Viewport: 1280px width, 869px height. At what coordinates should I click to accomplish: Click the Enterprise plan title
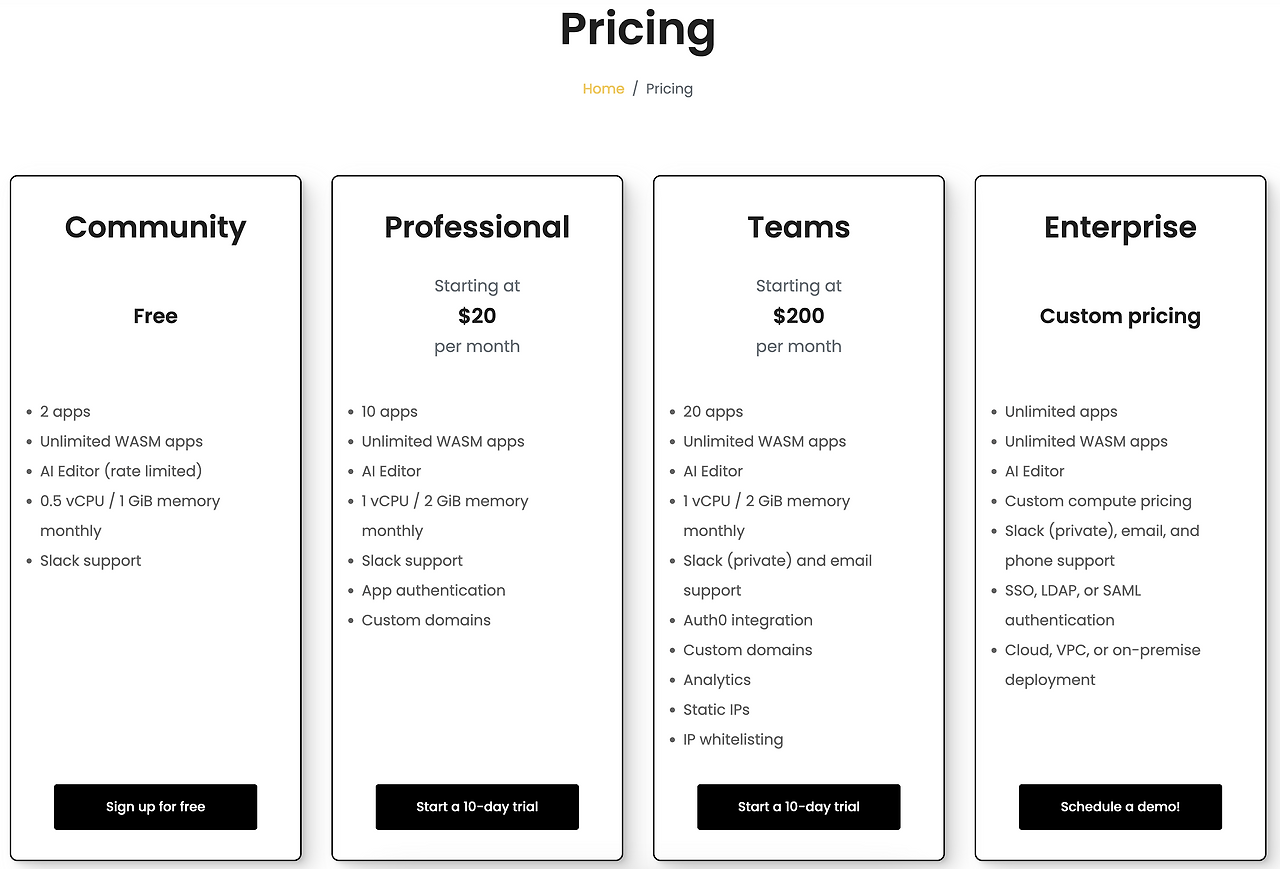coord(1120,227)
